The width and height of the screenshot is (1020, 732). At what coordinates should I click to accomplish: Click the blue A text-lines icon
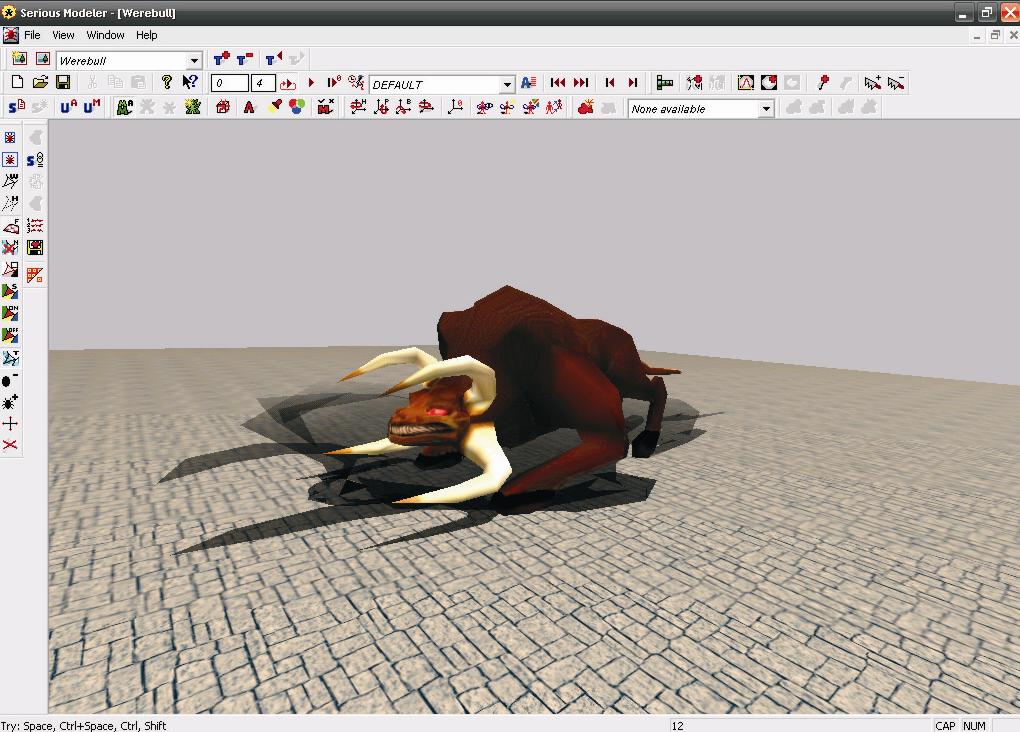pos(528,83)
